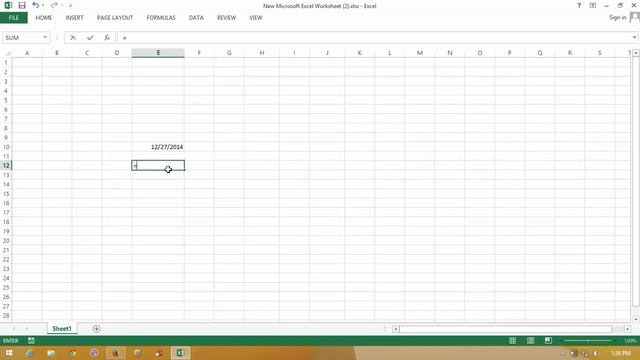Click the 100% zoom level
This screenshot has width=640, height=360.
[630, 341]
